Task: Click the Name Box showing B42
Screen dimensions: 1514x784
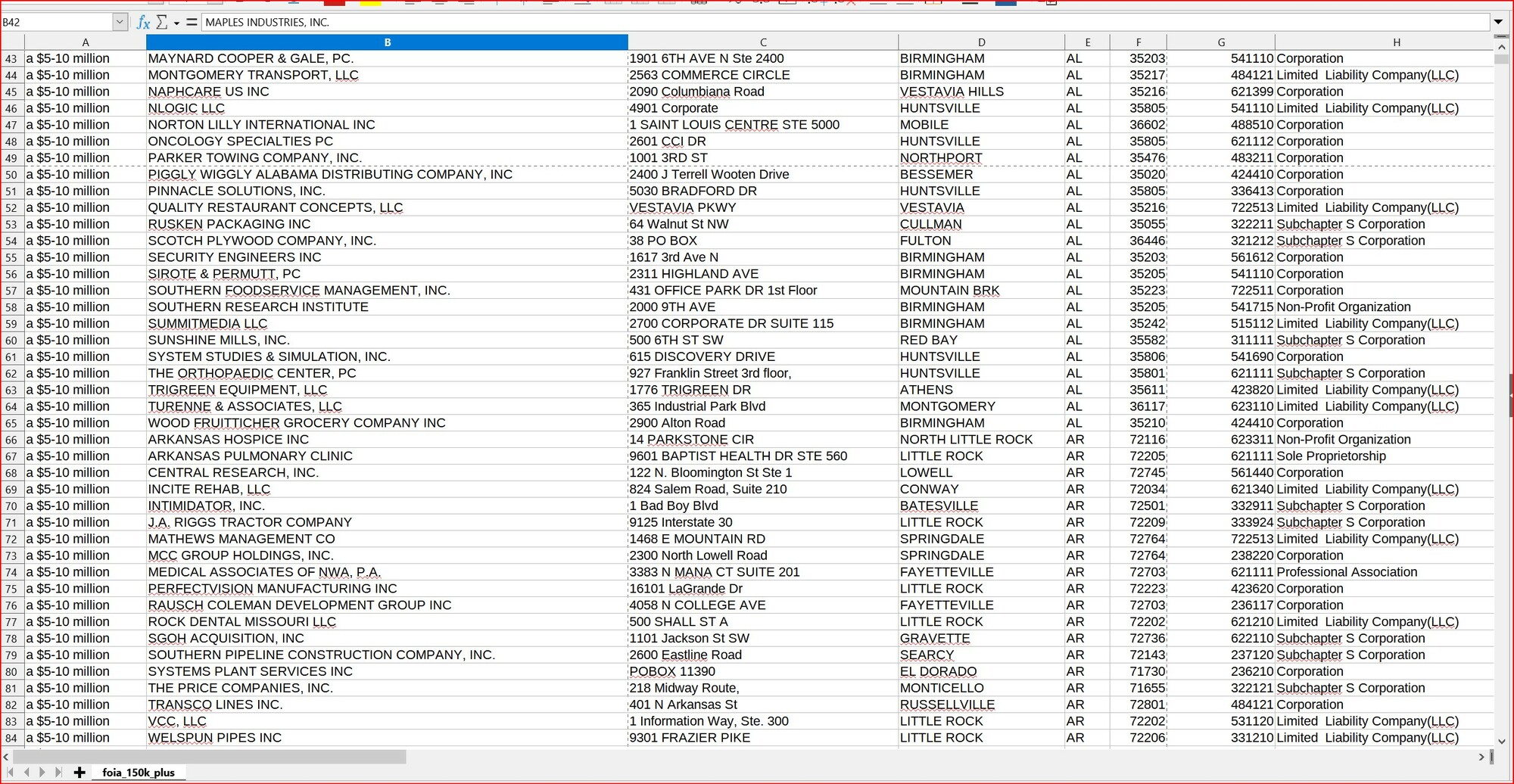Action: [57, 23]
